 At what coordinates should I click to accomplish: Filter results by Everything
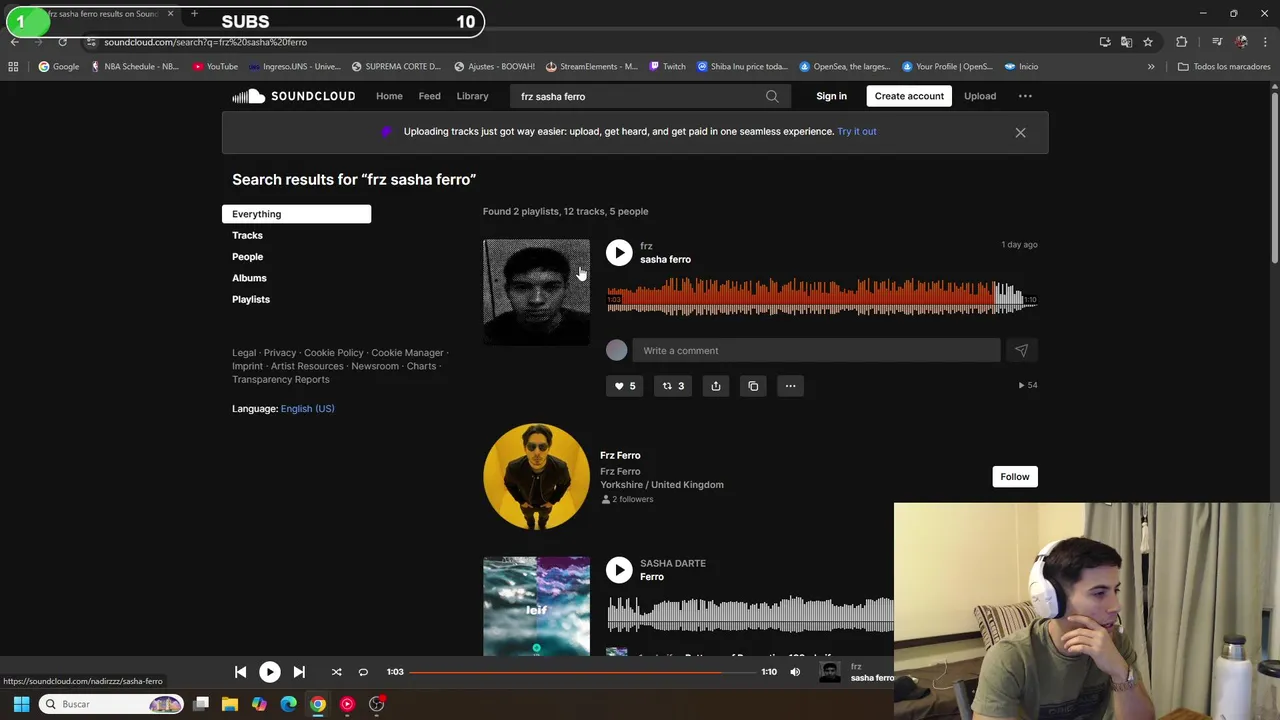coord(296,214)
